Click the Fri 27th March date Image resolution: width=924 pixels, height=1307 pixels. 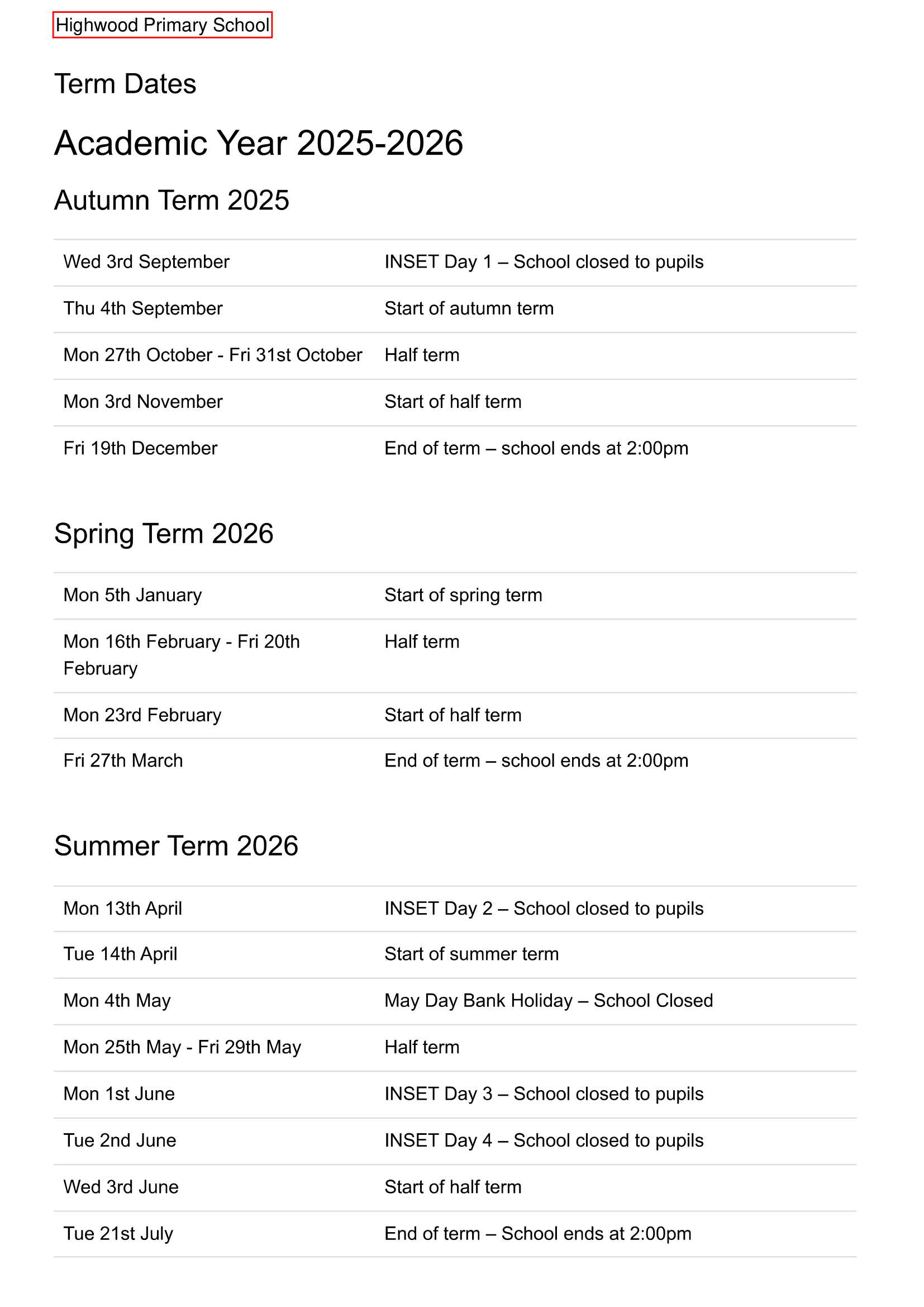pos(123,761)
